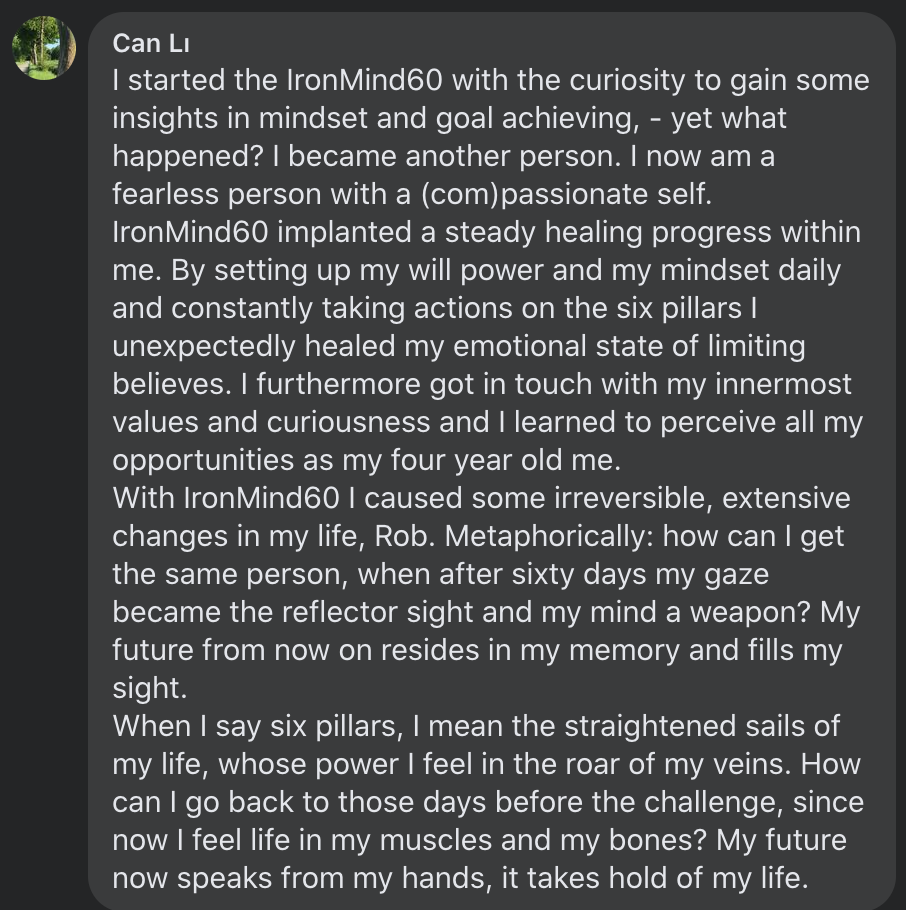
Task: Click the commenter name Can Lı
Action: point(151,44)
